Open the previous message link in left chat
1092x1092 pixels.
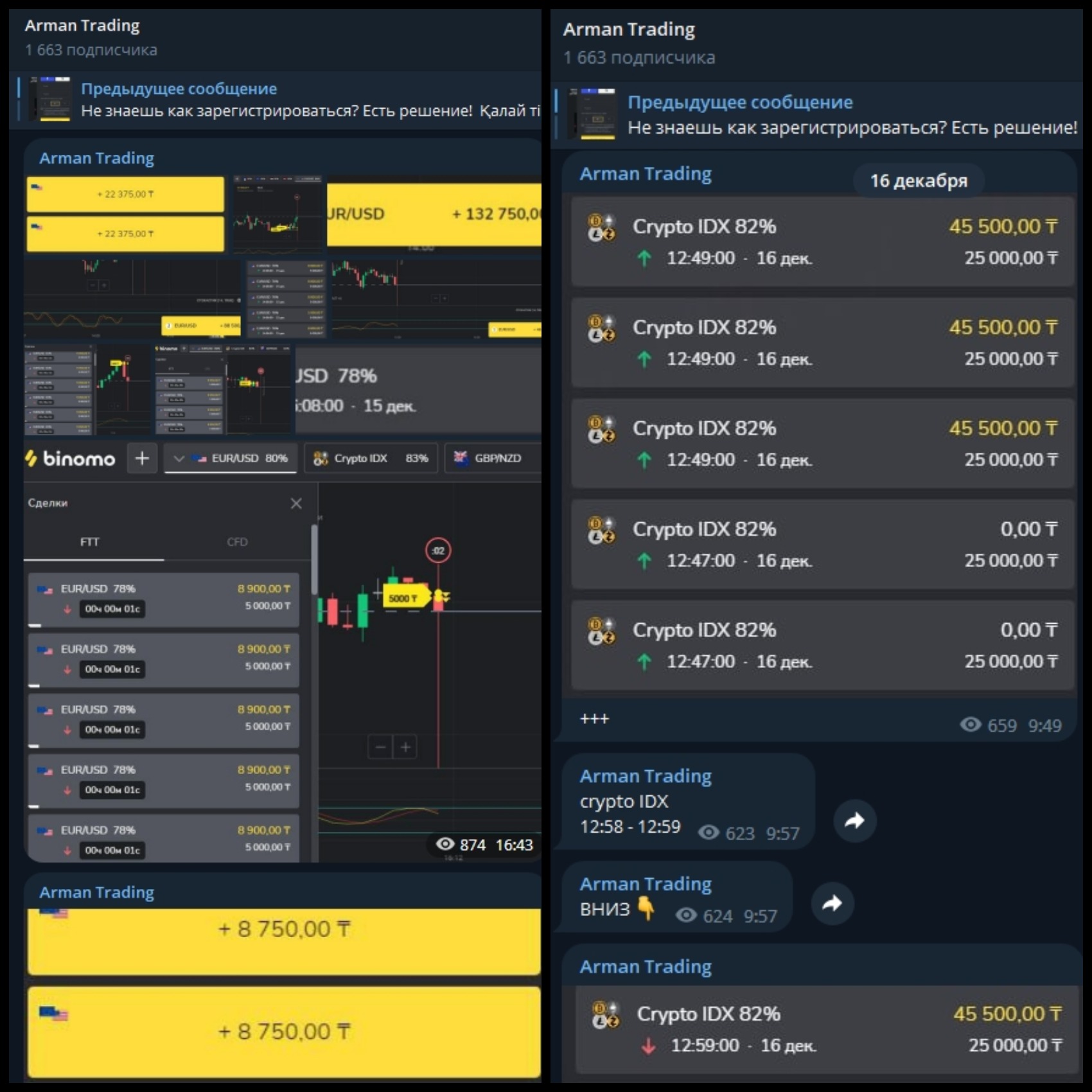click(279, 100)
